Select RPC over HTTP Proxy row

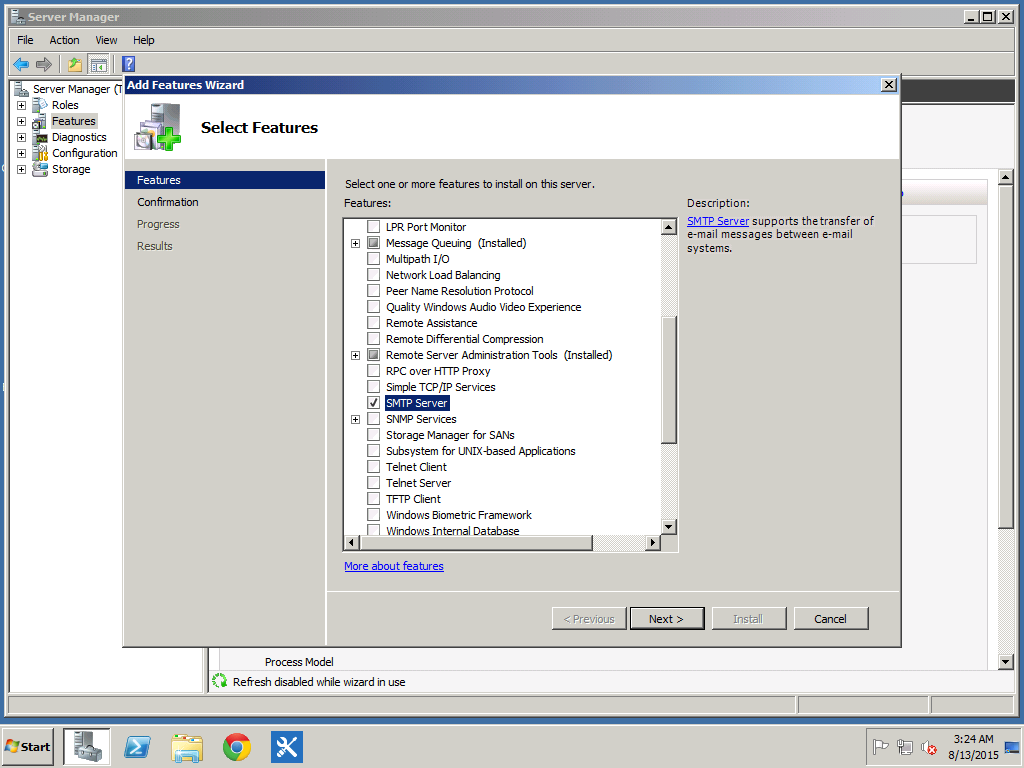click(438, 371)
